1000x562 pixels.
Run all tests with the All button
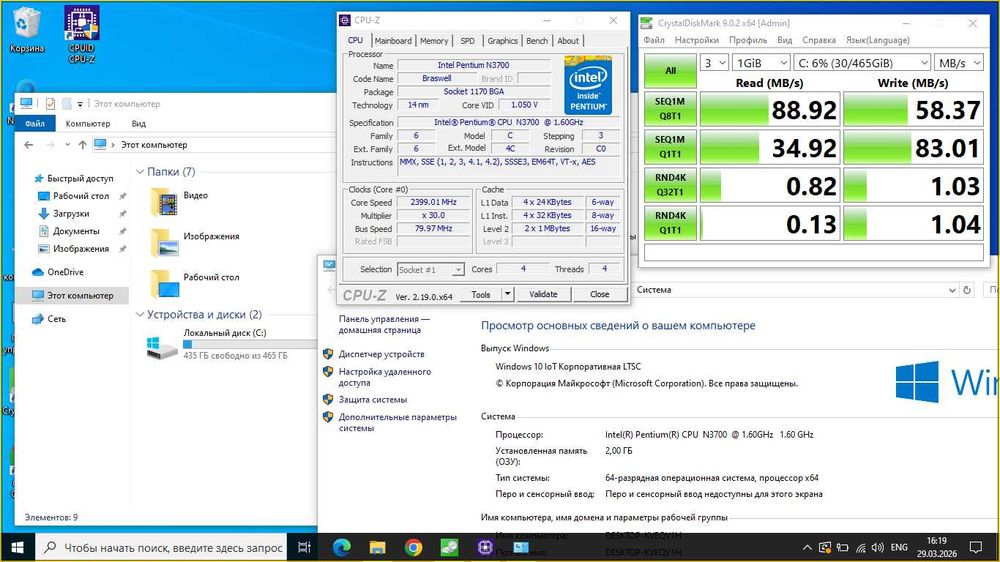670,71
